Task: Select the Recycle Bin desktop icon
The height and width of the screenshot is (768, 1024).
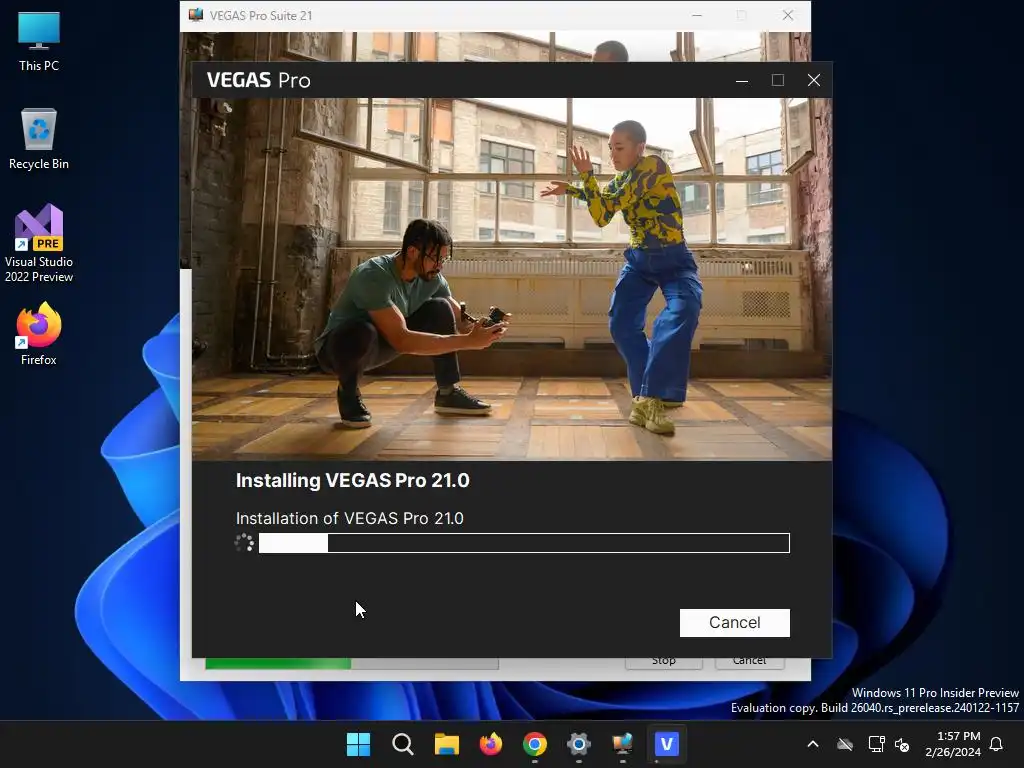Action: click(39, 139)
